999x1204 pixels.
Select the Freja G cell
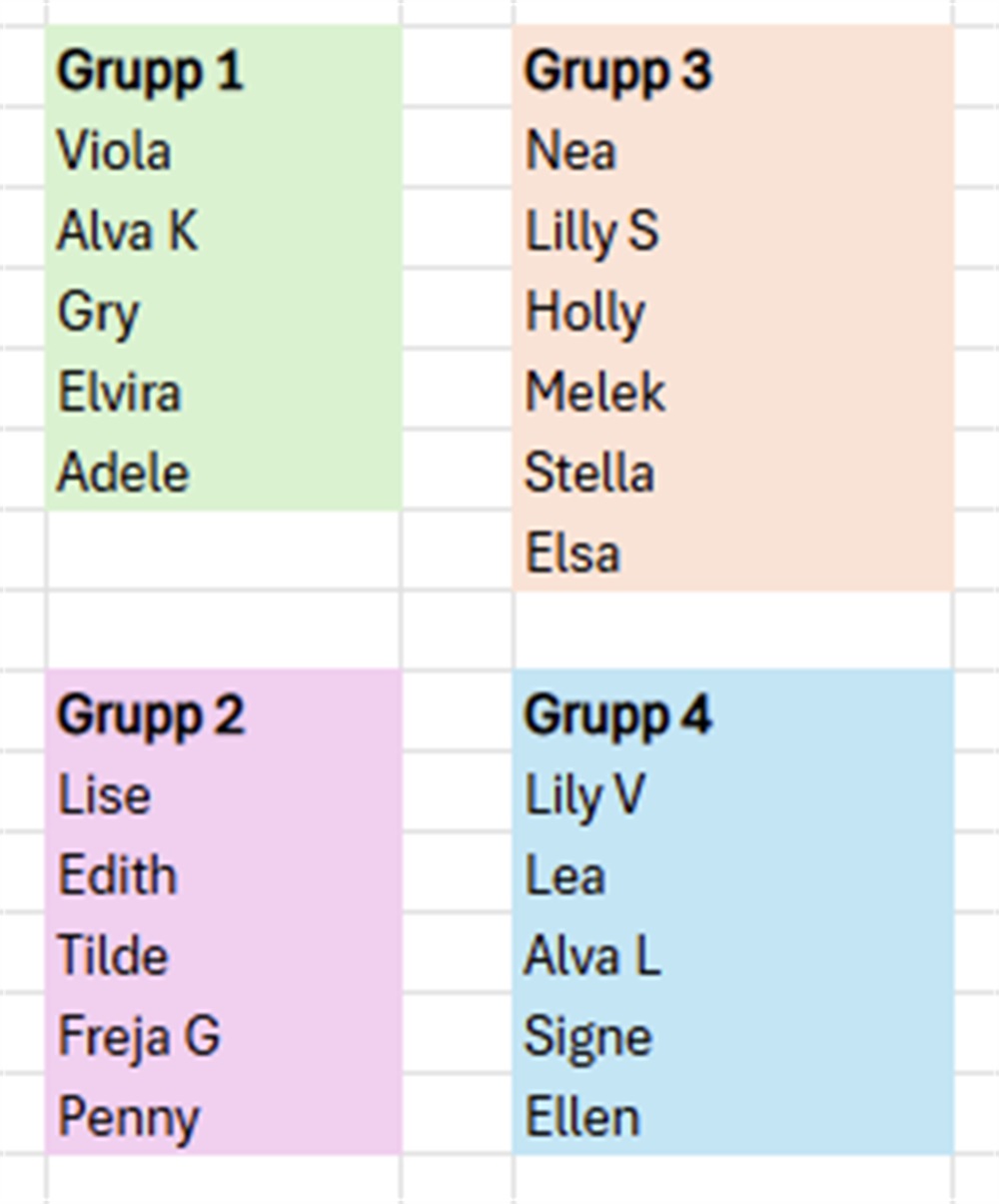pos(139,1036)
